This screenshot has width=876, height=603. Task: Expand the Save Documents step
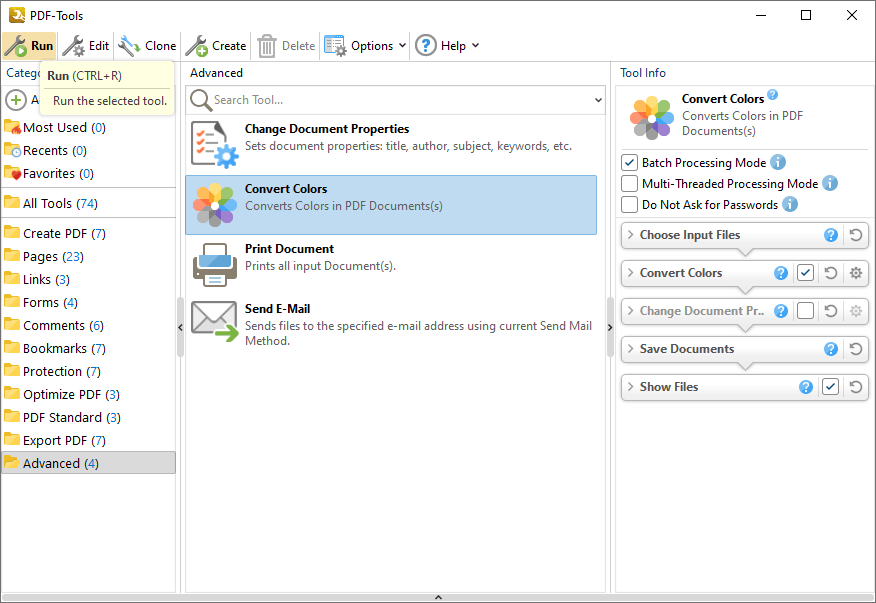tap(631, 349)
